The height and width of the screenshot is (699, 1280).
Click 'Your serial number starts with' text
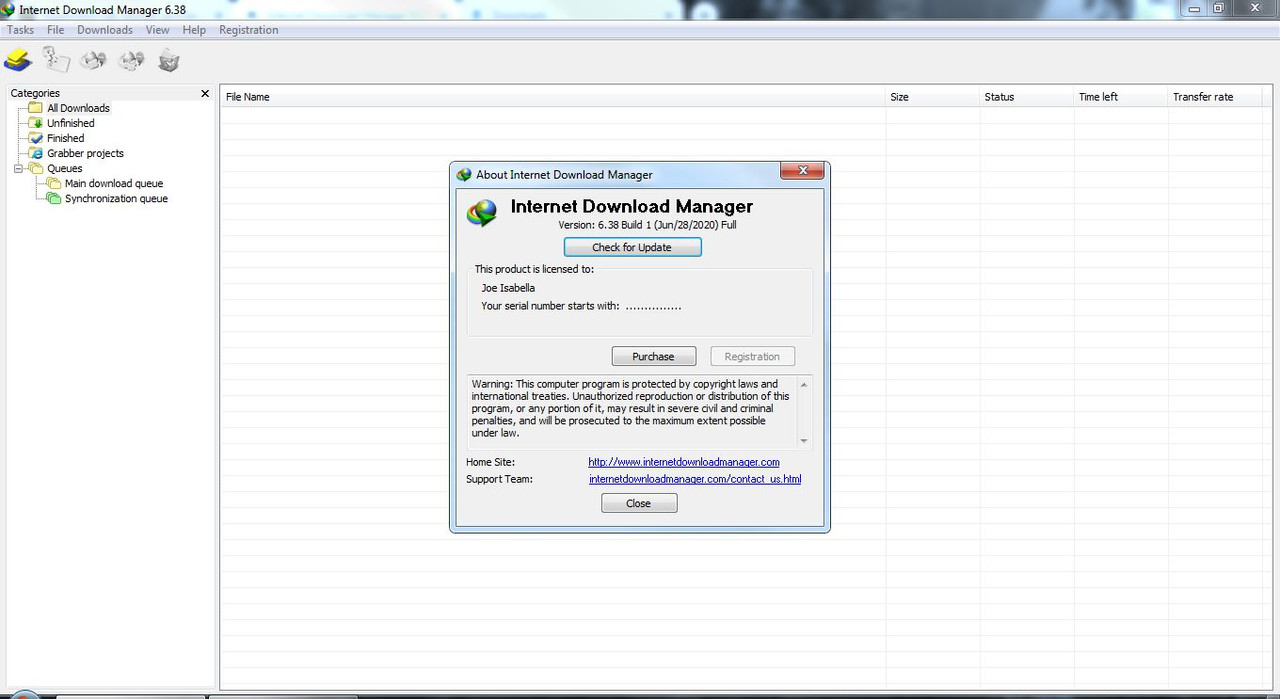click(550, 306)
